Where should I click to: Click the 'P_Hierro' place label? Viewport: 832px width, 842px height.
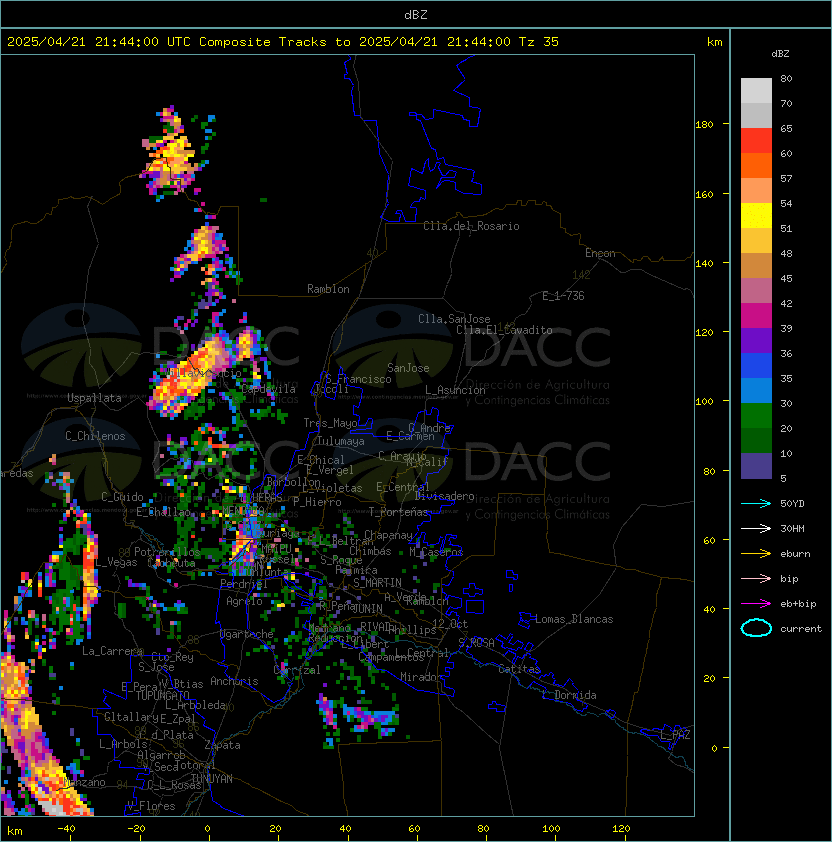click(x=317, y=502)
